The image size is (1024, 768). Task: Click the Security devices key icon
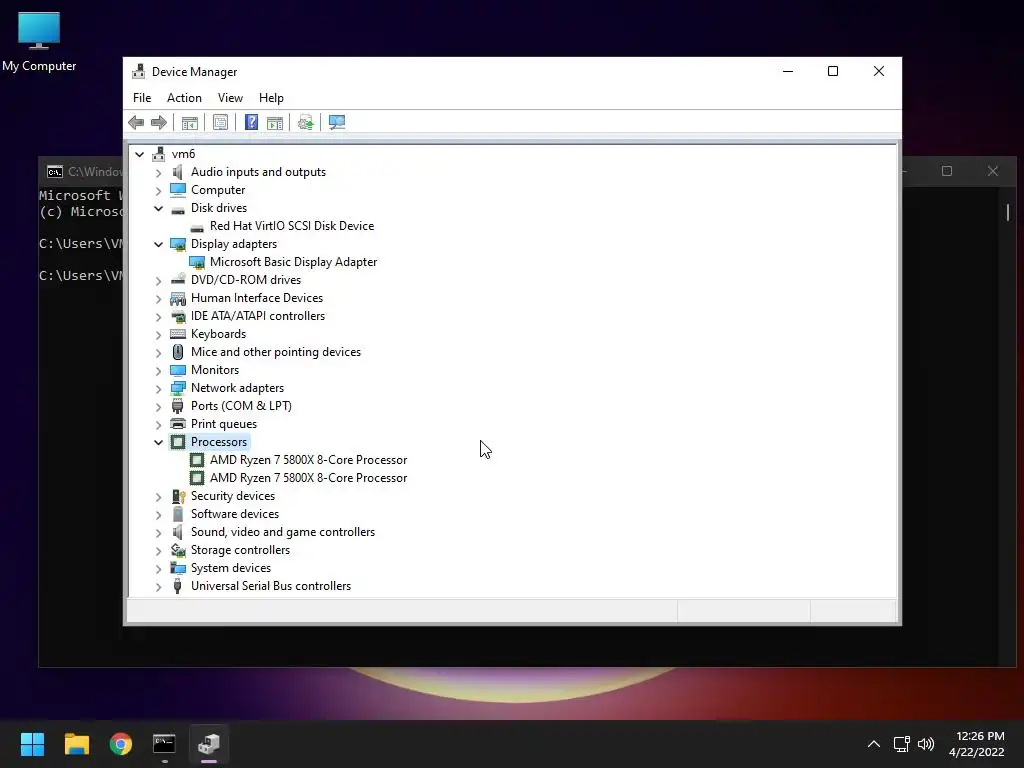(178, 496)
